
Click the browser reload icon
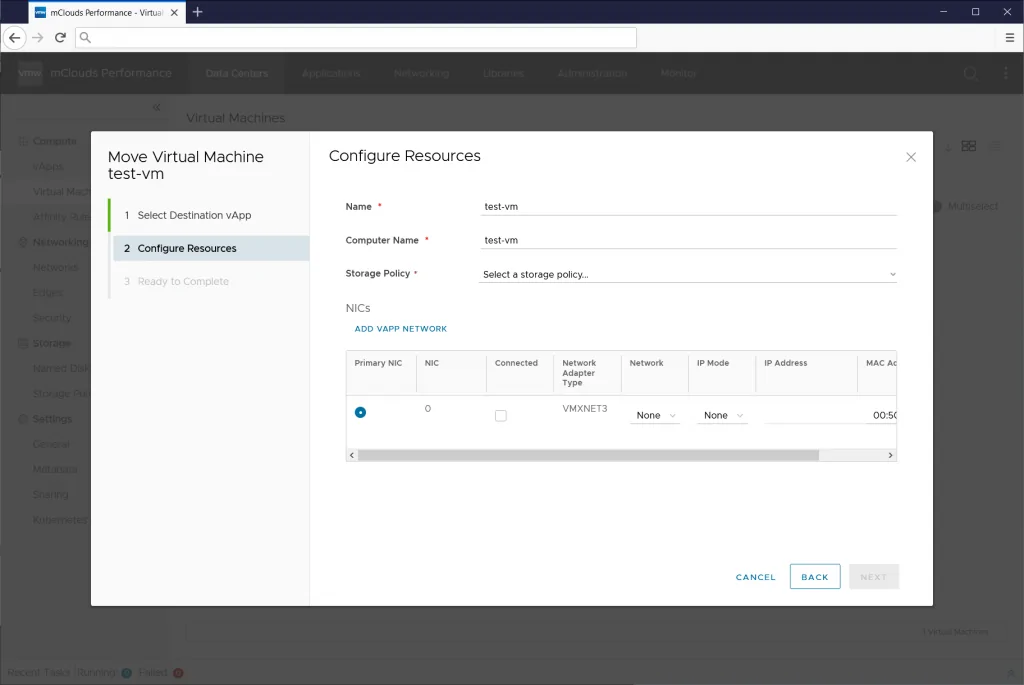pyautogui.click(x=60, y=37)
